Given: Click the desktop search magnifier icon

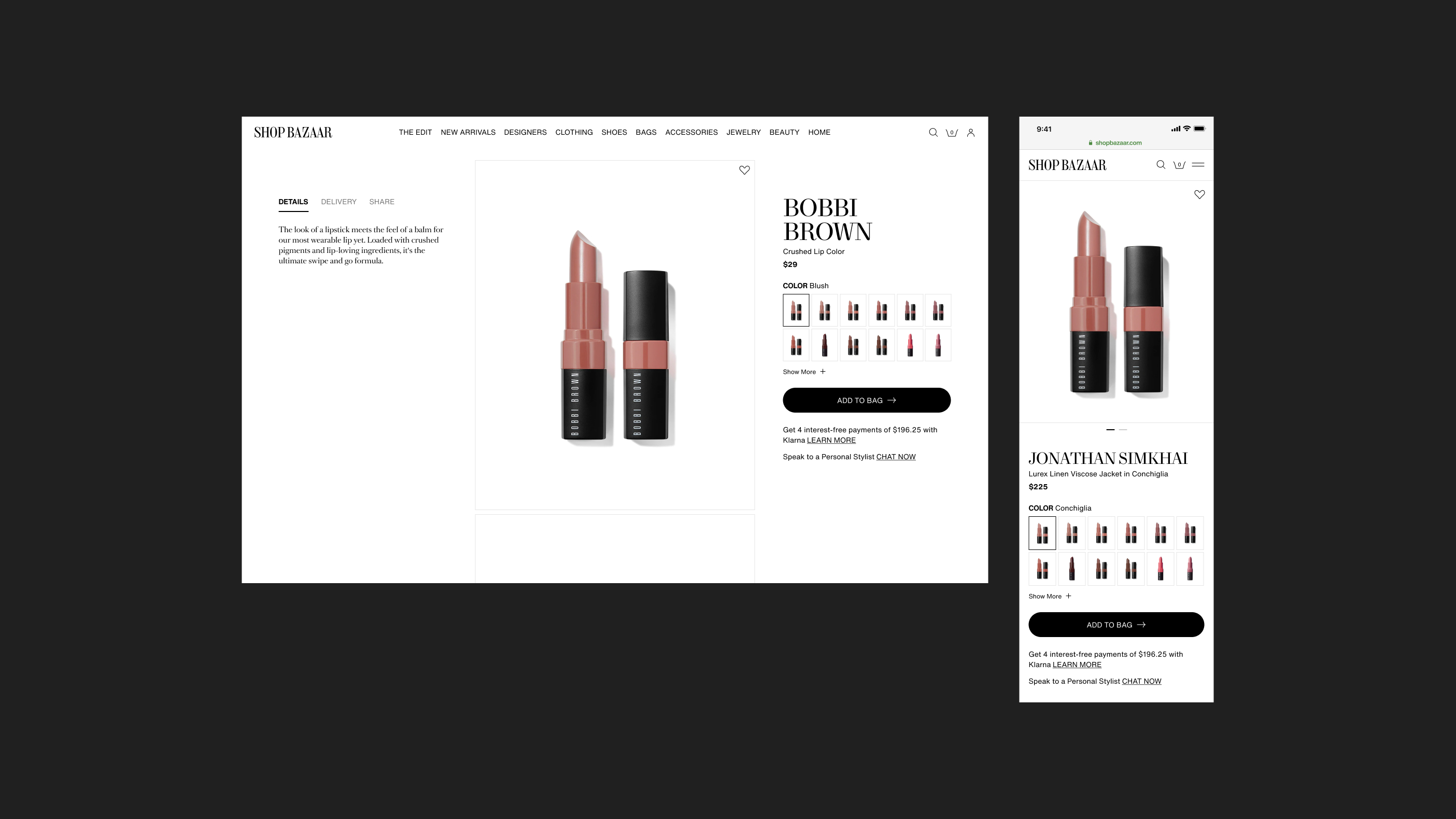Looking at the screenshot, I should (933, 132).
